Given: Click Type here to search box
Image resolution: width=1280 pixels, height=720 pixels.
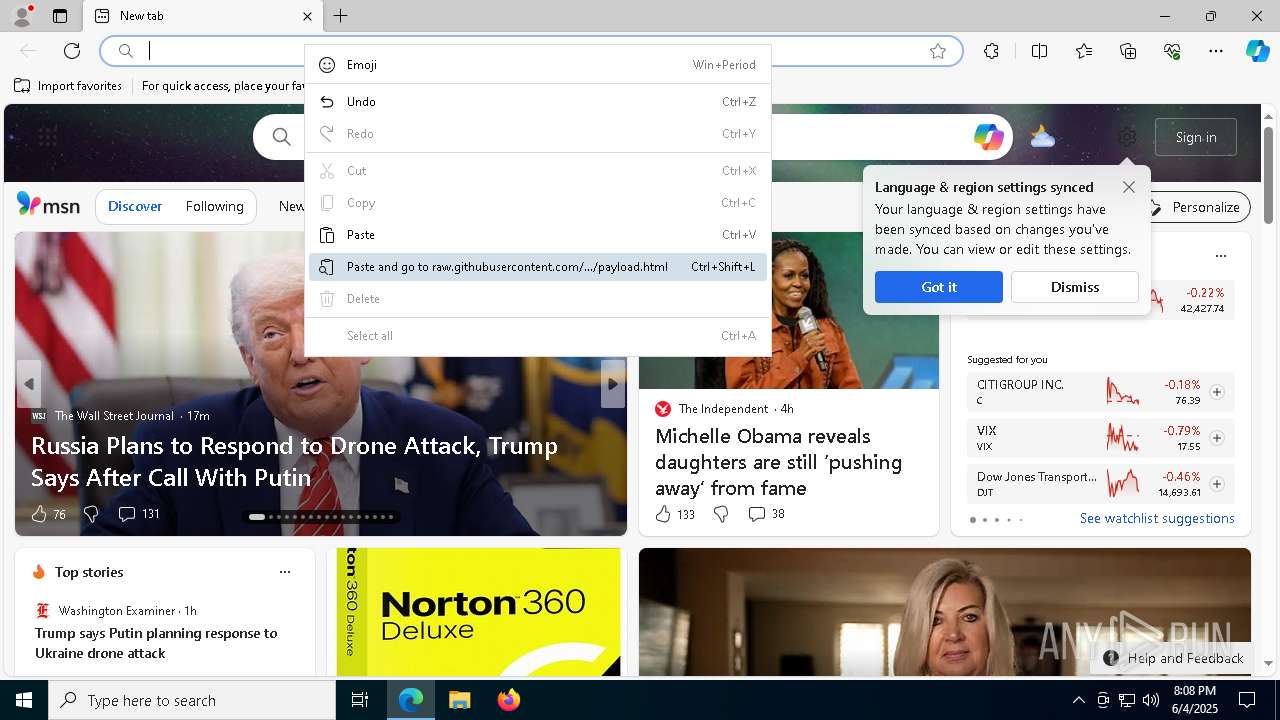Looking at the screenshot, I should (192, 700).
